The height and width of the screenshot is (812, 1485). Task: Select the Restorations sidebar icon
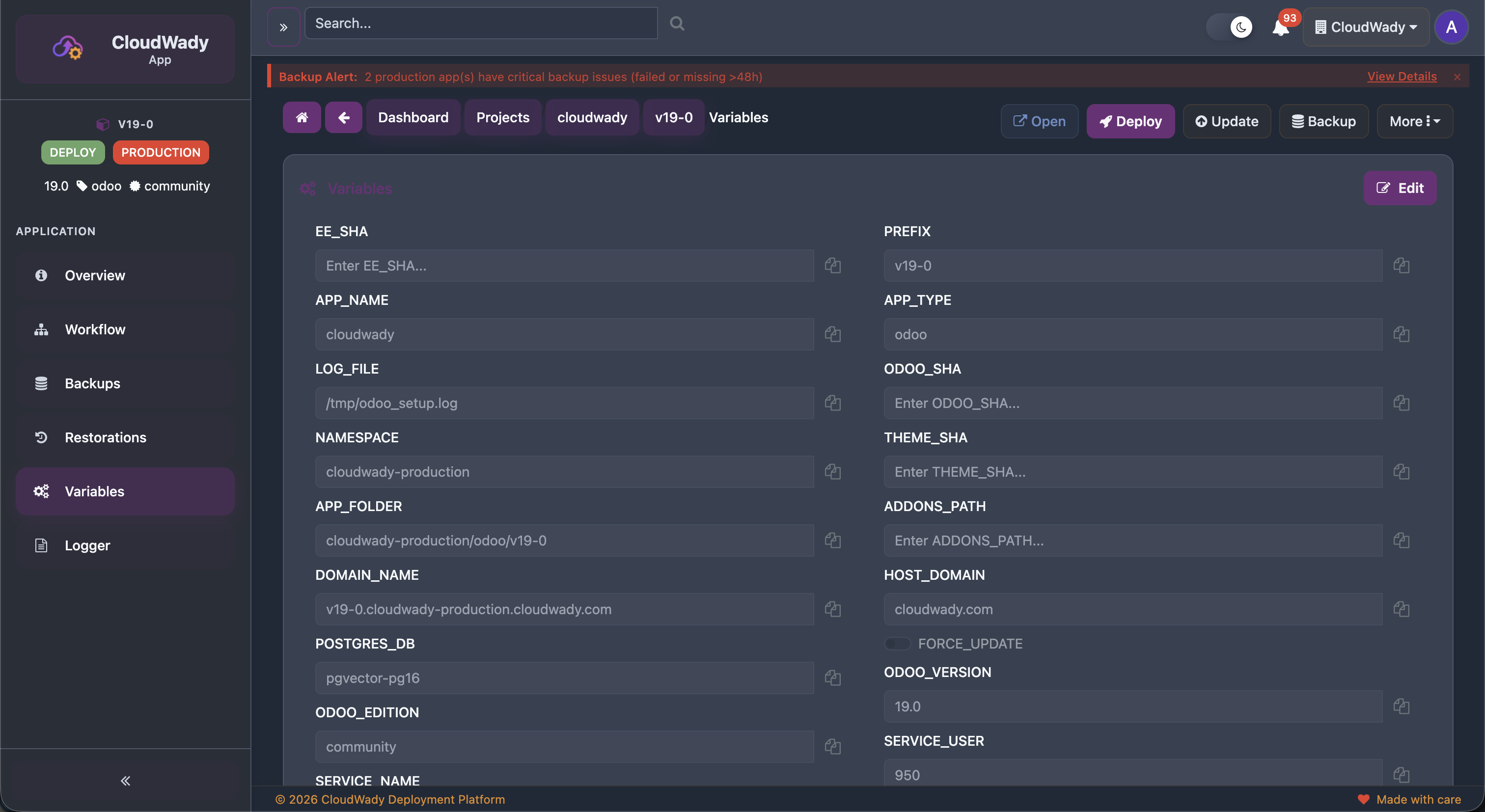(40, 437)
